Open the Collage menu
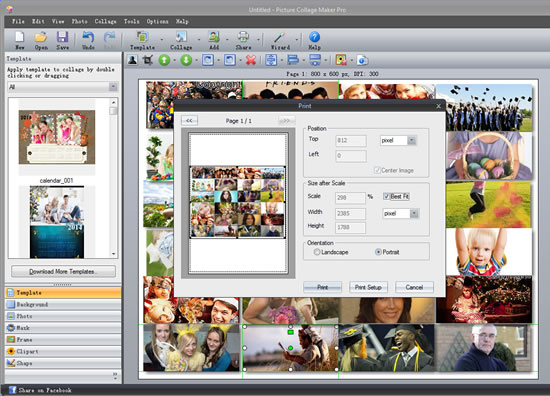Viewport: 550px width, 396px height. [106, 21]
